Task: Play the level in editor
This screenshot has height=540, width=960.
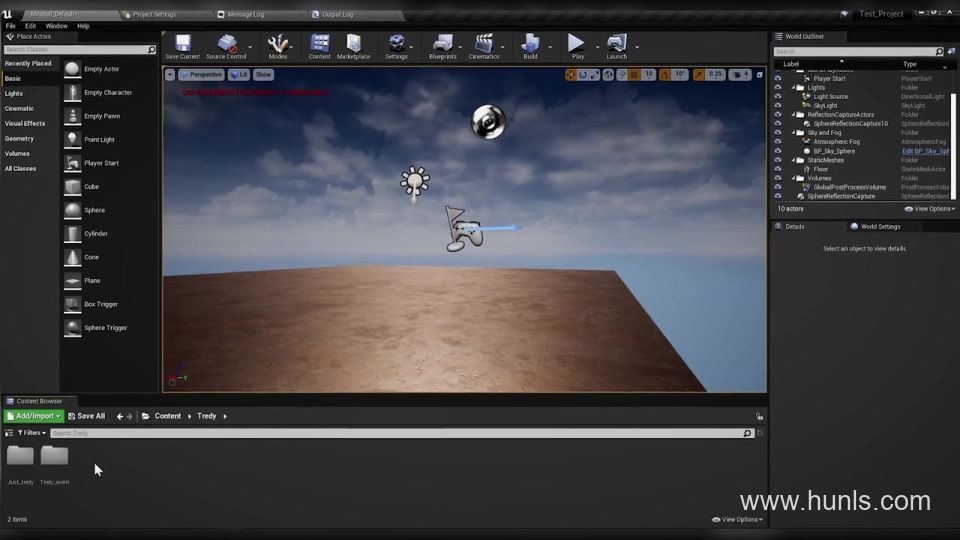Action: point(577,47)
